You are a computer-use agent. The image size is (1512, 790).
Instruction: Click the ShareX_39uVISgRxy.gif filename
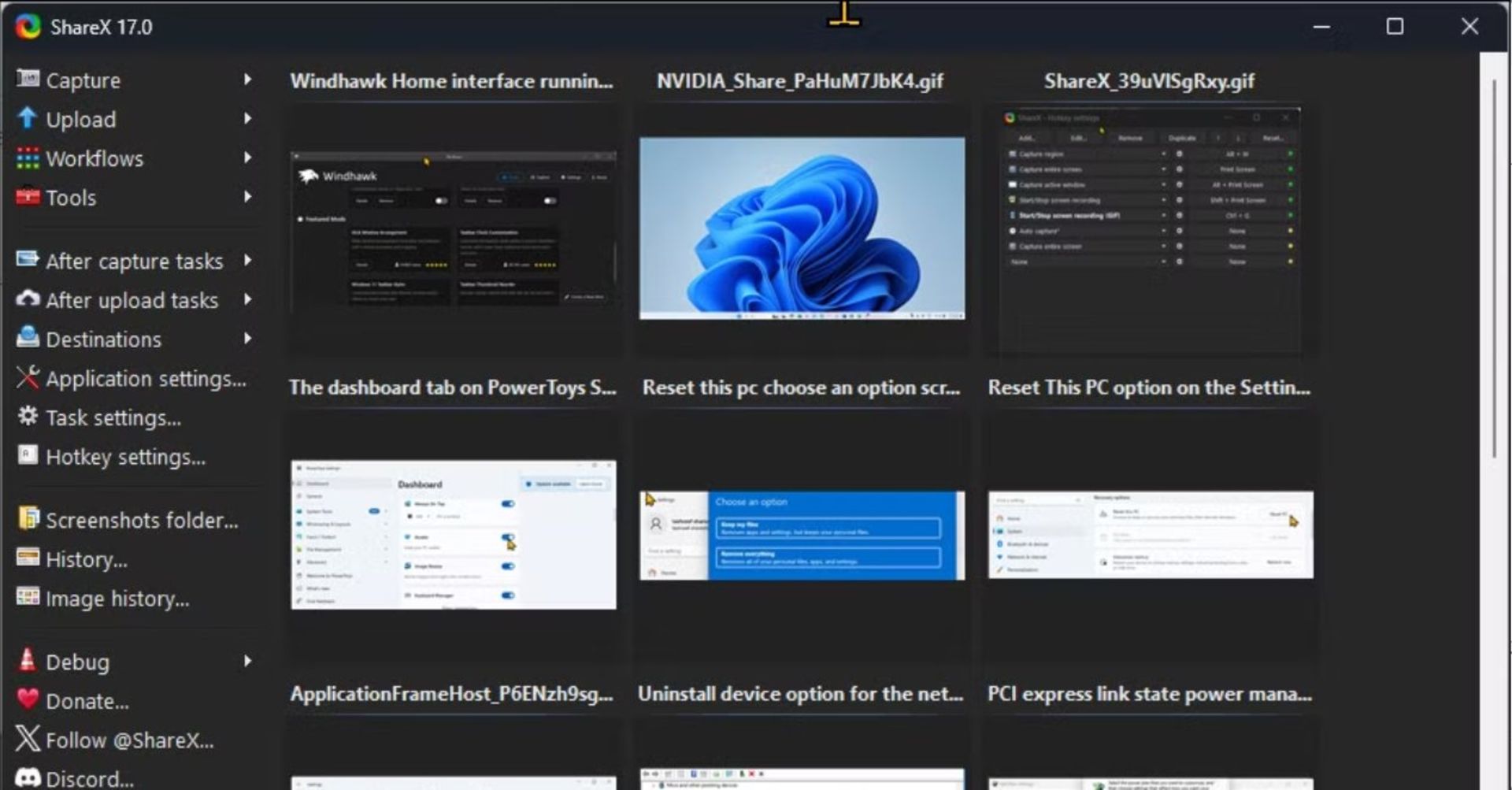coord(1149,81)
